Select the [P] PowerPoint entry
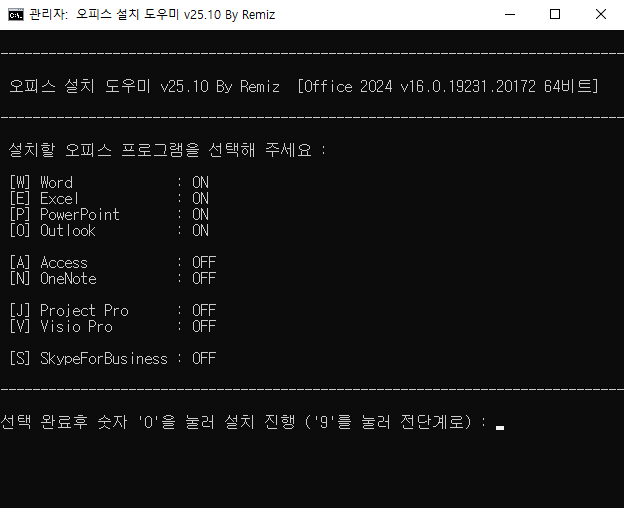Screen dimensions: 624x508 tap(64, 215)
